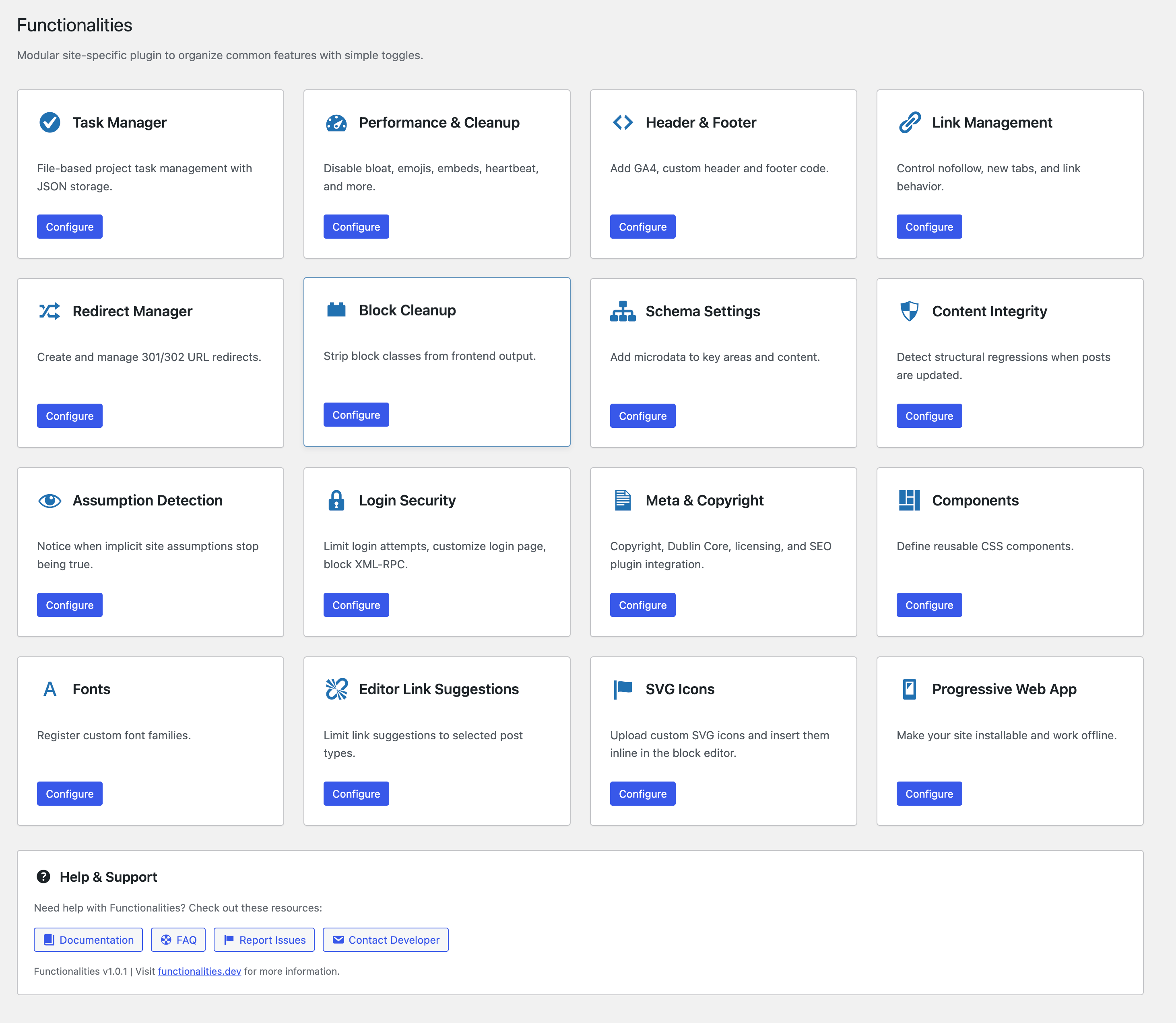Configure the Meta & Copyright module
Image resolution: width=1176 pixels, height=1023 pixels.
[642, 604]
